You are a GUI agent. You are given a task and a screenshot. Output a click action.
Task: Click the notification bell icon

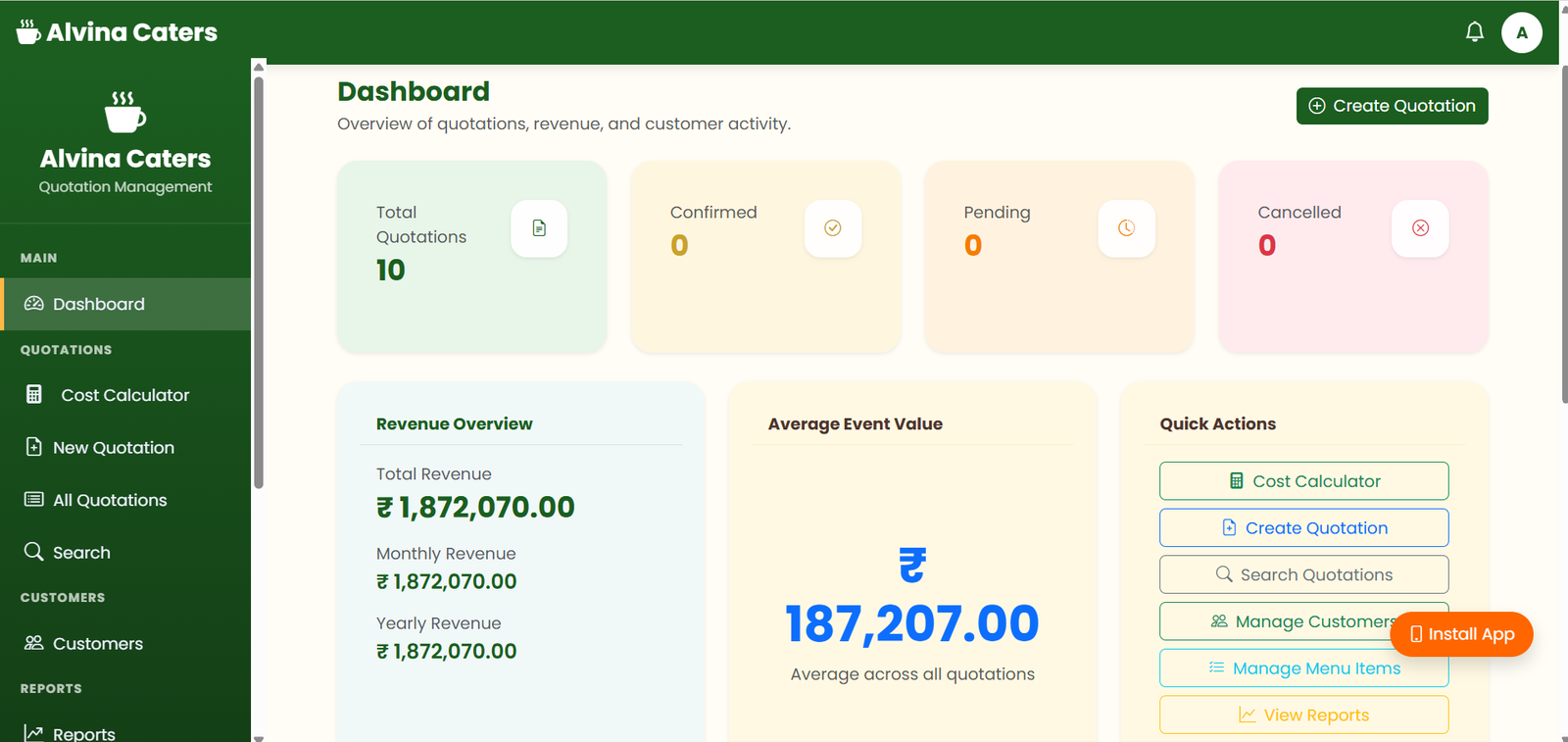tap(1474, 32)
